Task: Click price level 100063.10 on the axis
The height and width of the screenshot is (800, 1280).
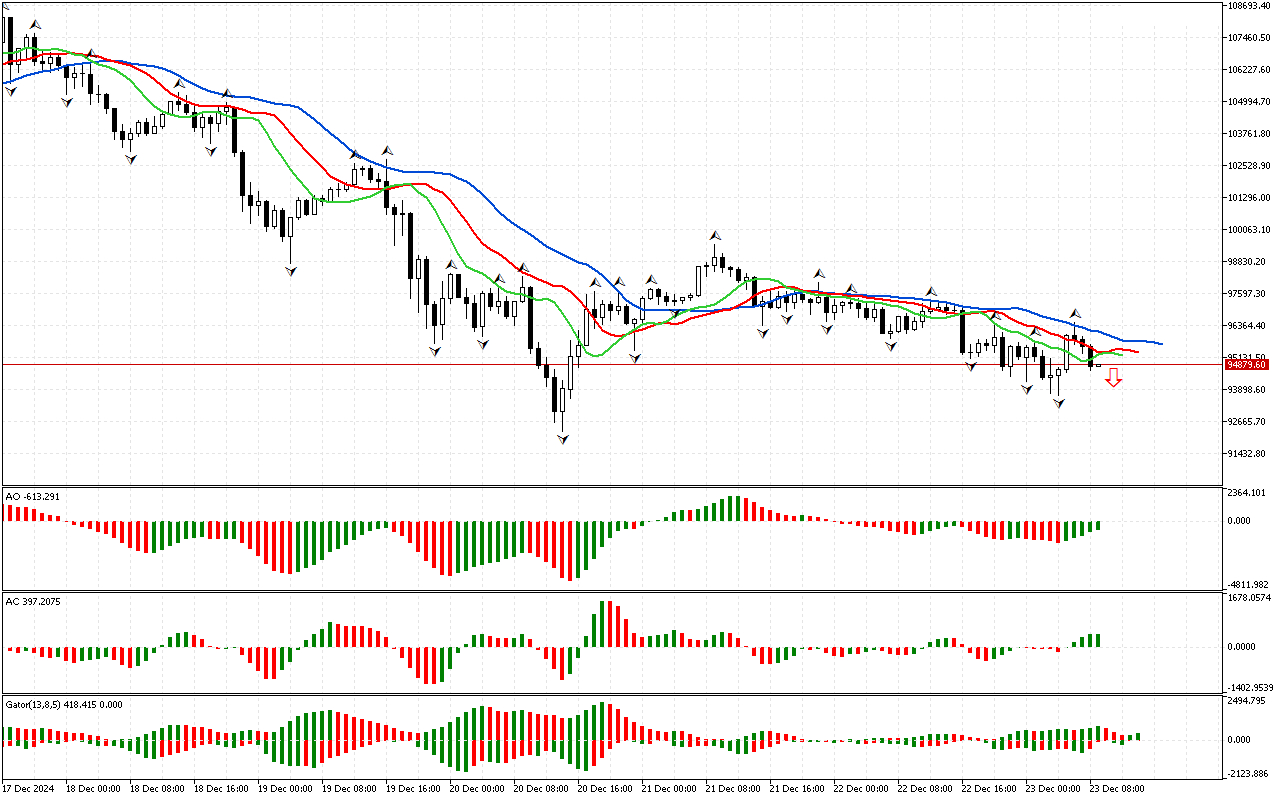Action: click(x=1250, y=230)
